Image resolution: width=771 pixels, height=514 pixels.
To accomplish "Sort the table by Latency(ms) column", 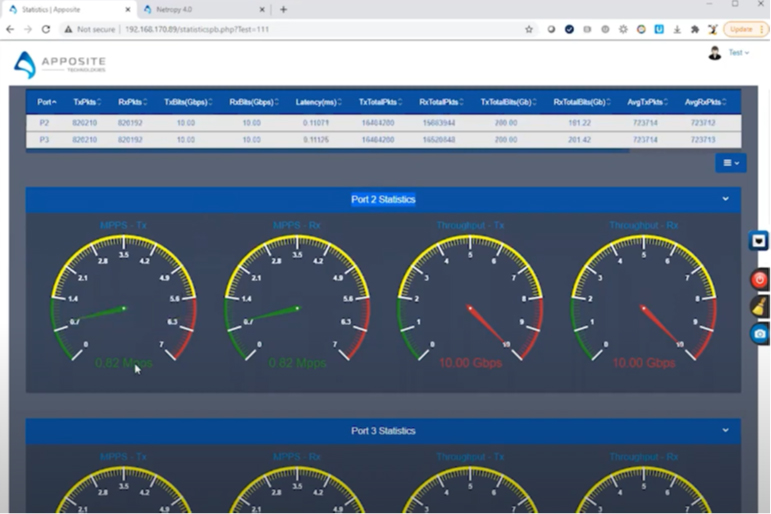I will pos(318,102).
